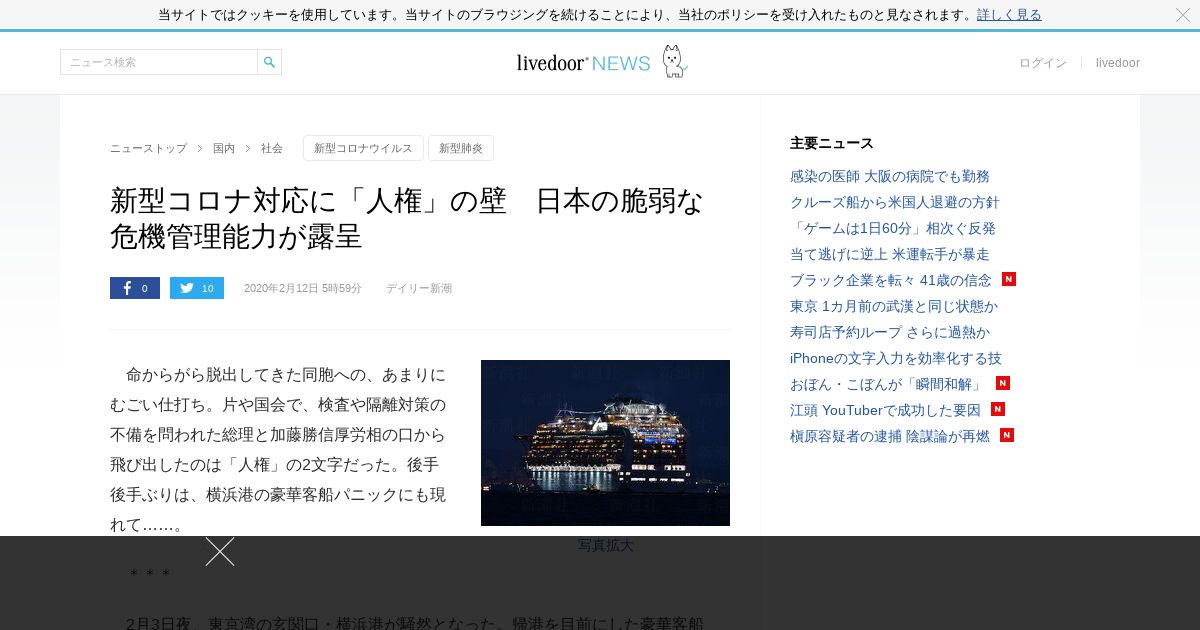Screen dimensions: 1200x630
Task: Open 感染の医師 大阪の病院でも勤務 headline
Action: pyautogui.click(x=890, y=176)
